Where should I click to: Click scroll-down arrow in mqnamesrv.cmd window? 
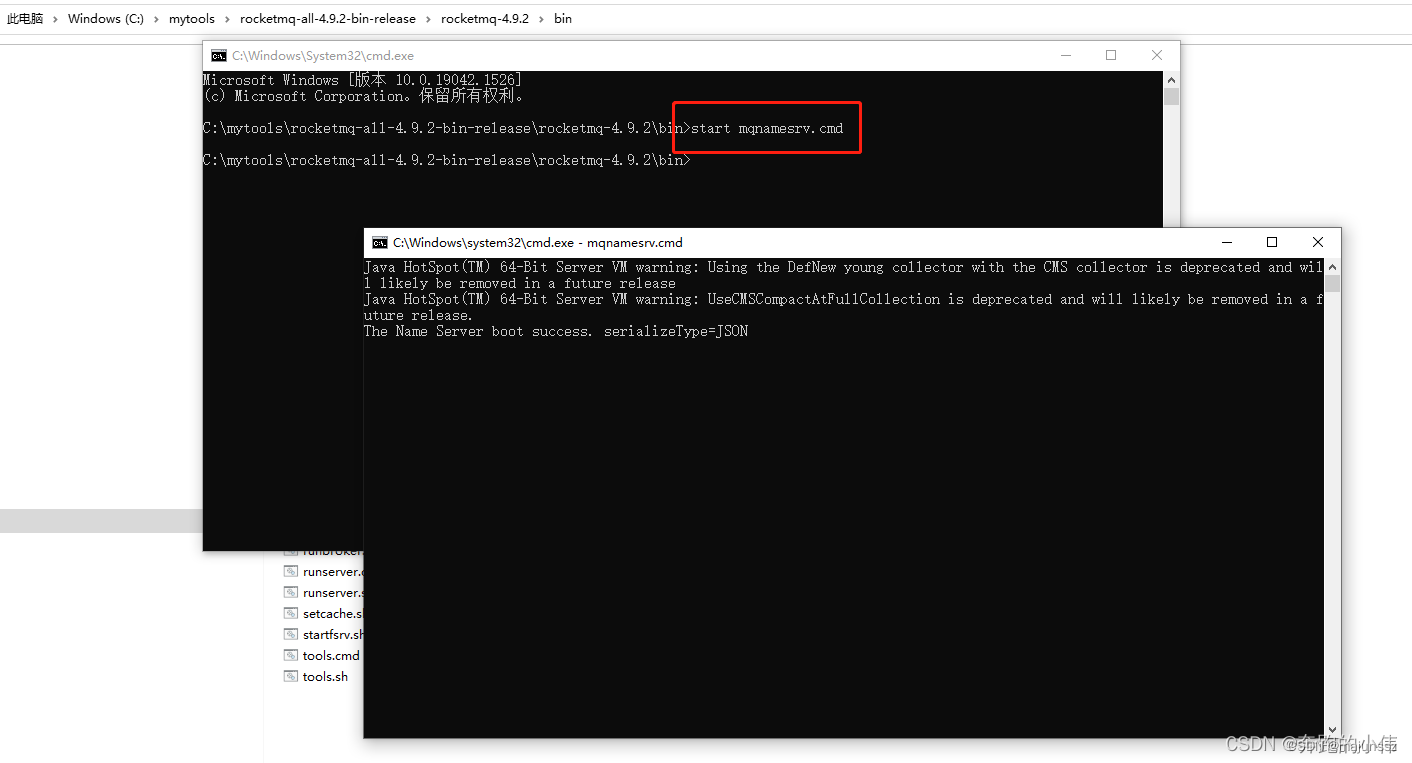coord(1332,730)
